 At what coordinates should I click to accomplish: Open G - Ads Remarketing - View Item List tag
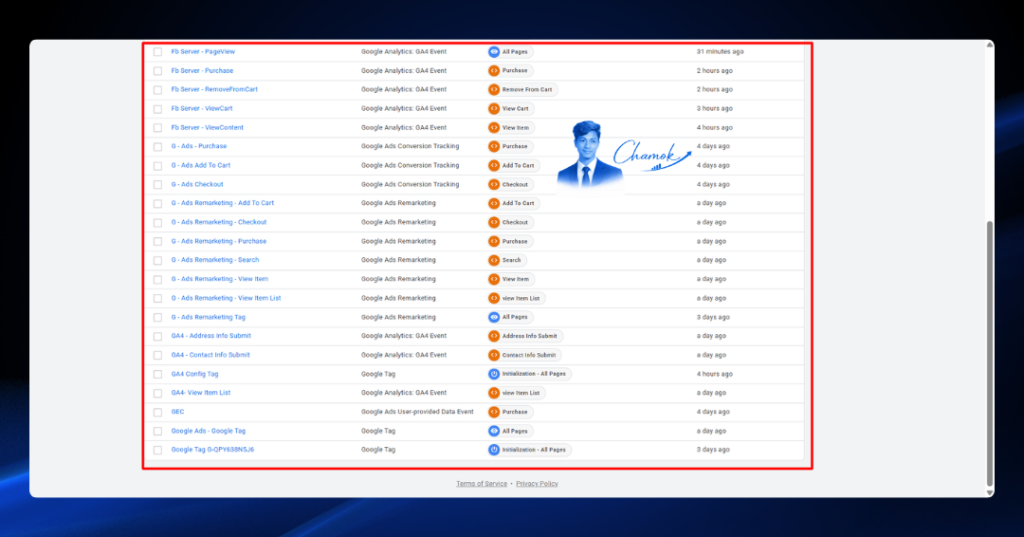tap(226, 298)
